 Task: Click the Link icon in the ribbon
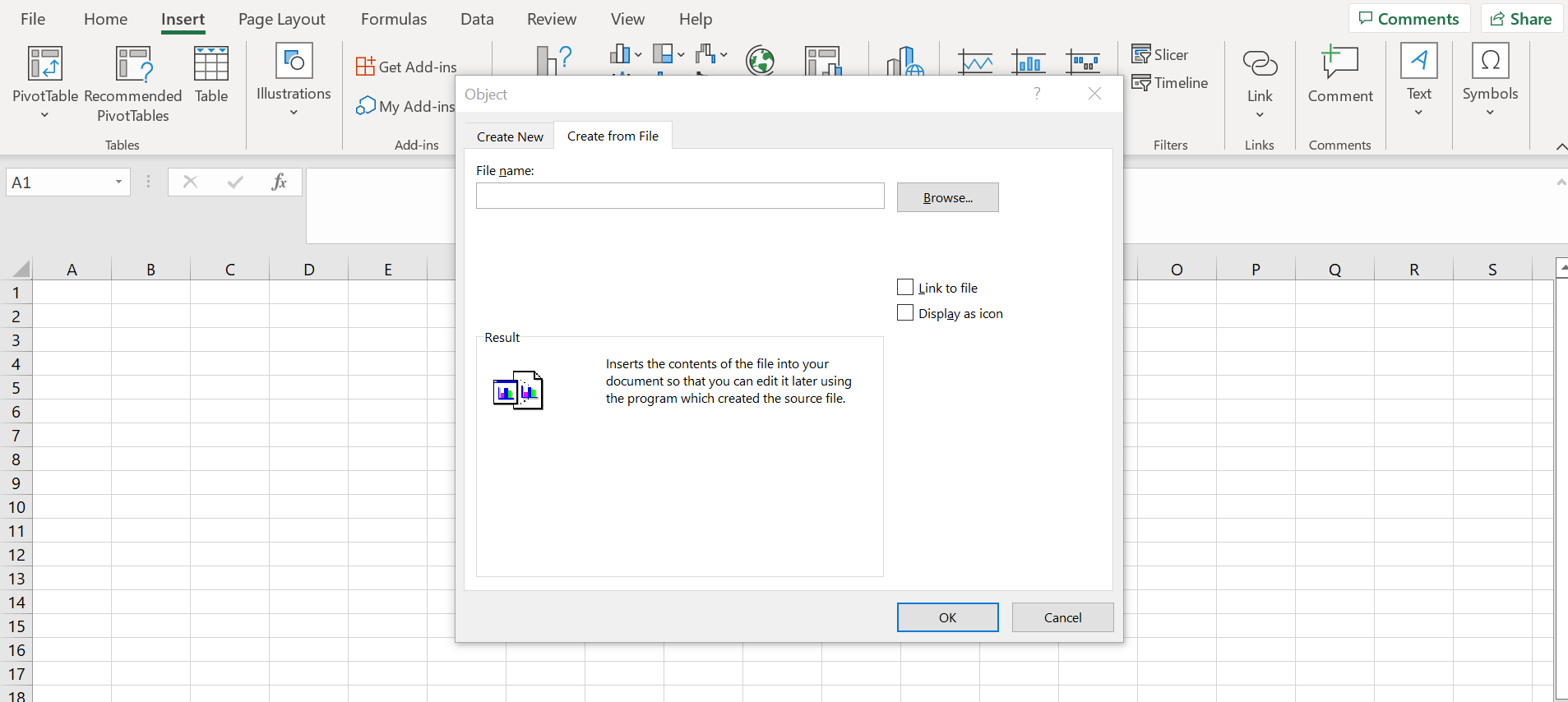(x=1260, y=63)
